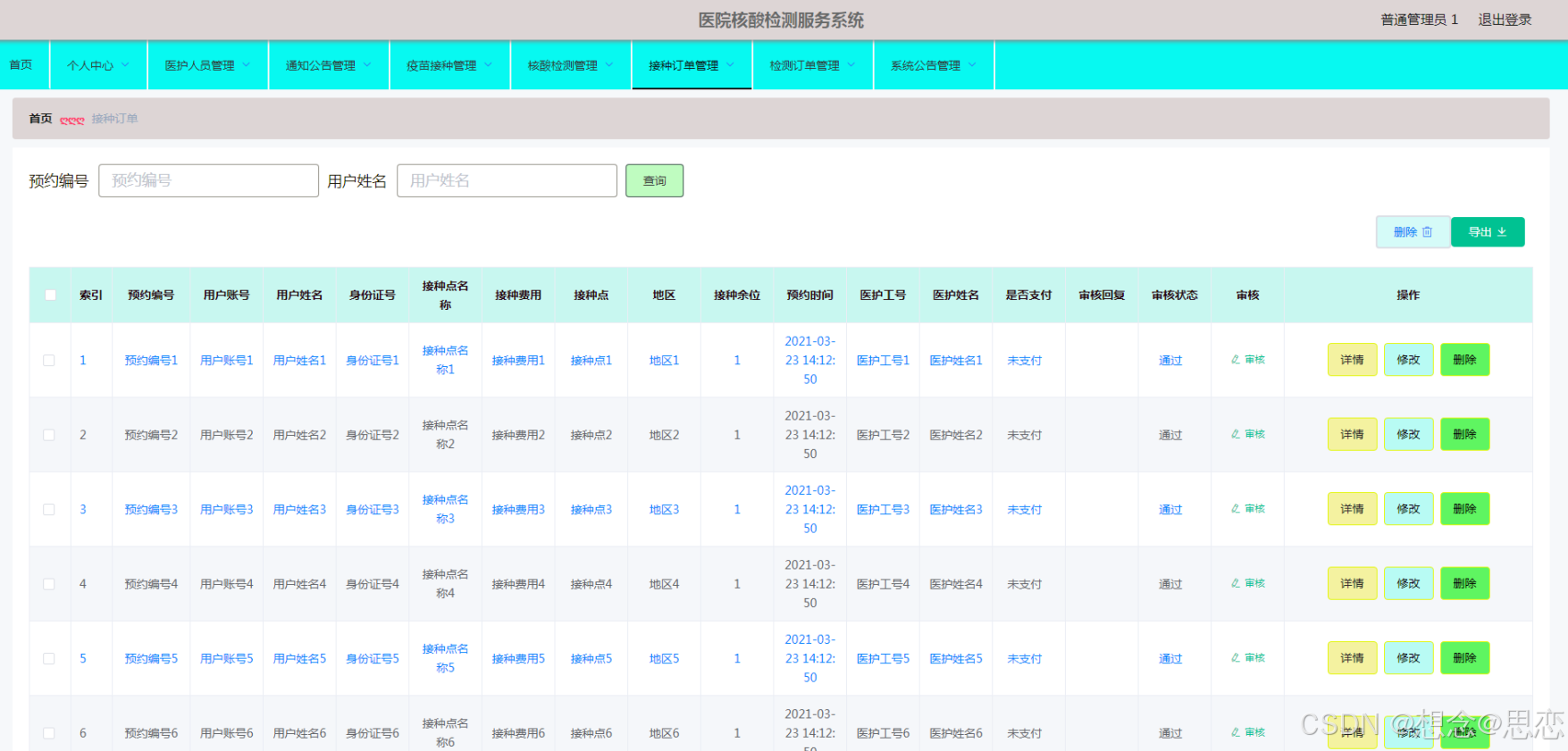1568x751 pixels.
Task: Click 普通管理员 1 user label
Action: tap(1419, 20)
